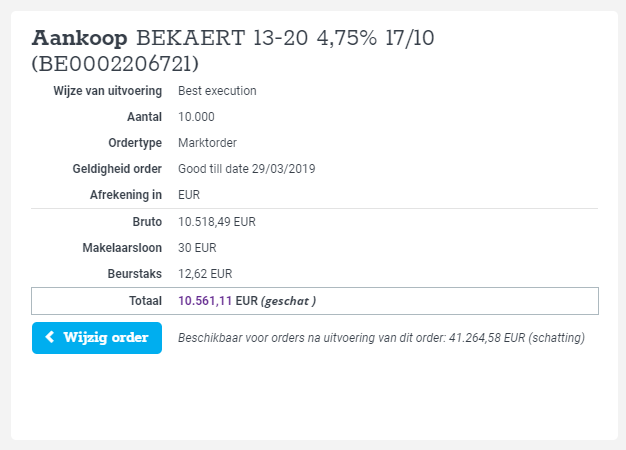Click the Totaal row label
Image resolution: width=626 pixels, height=450 pixels.
(x=145, y=301)
